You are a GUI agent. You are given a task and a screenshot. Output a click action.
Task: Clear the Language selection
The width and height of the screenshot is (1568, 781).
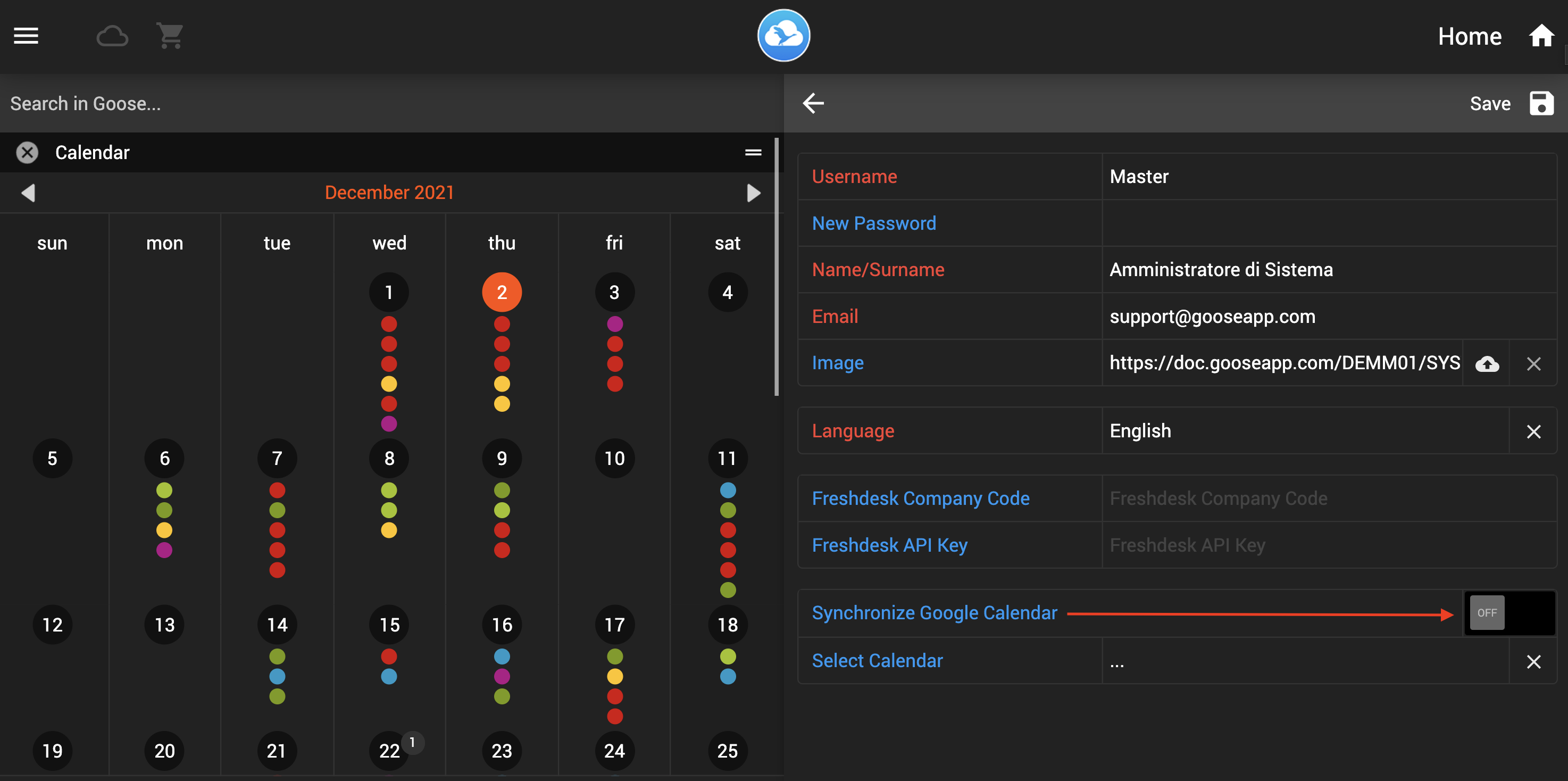[1533, 431]
